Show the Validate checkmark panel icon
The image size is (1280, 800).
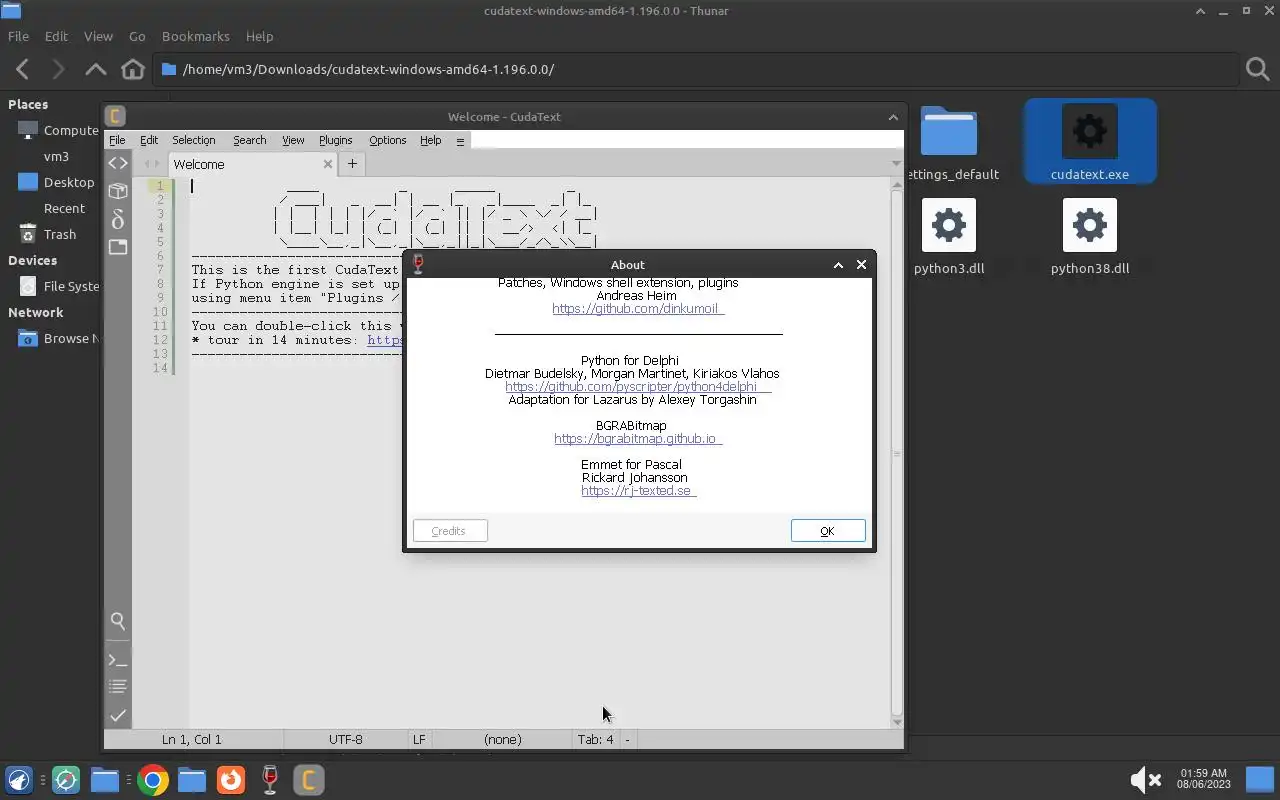[118, 715]
